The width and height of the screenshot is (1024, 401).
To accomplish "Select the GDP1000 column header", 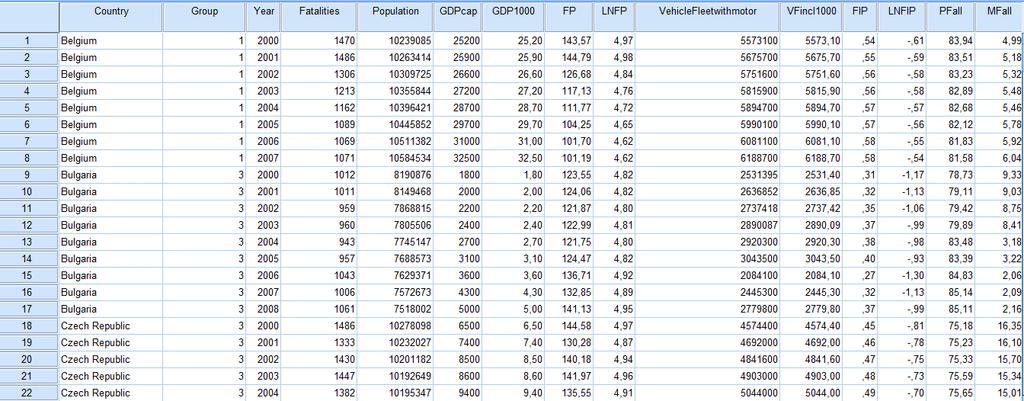I will click(x=514, y=16).
